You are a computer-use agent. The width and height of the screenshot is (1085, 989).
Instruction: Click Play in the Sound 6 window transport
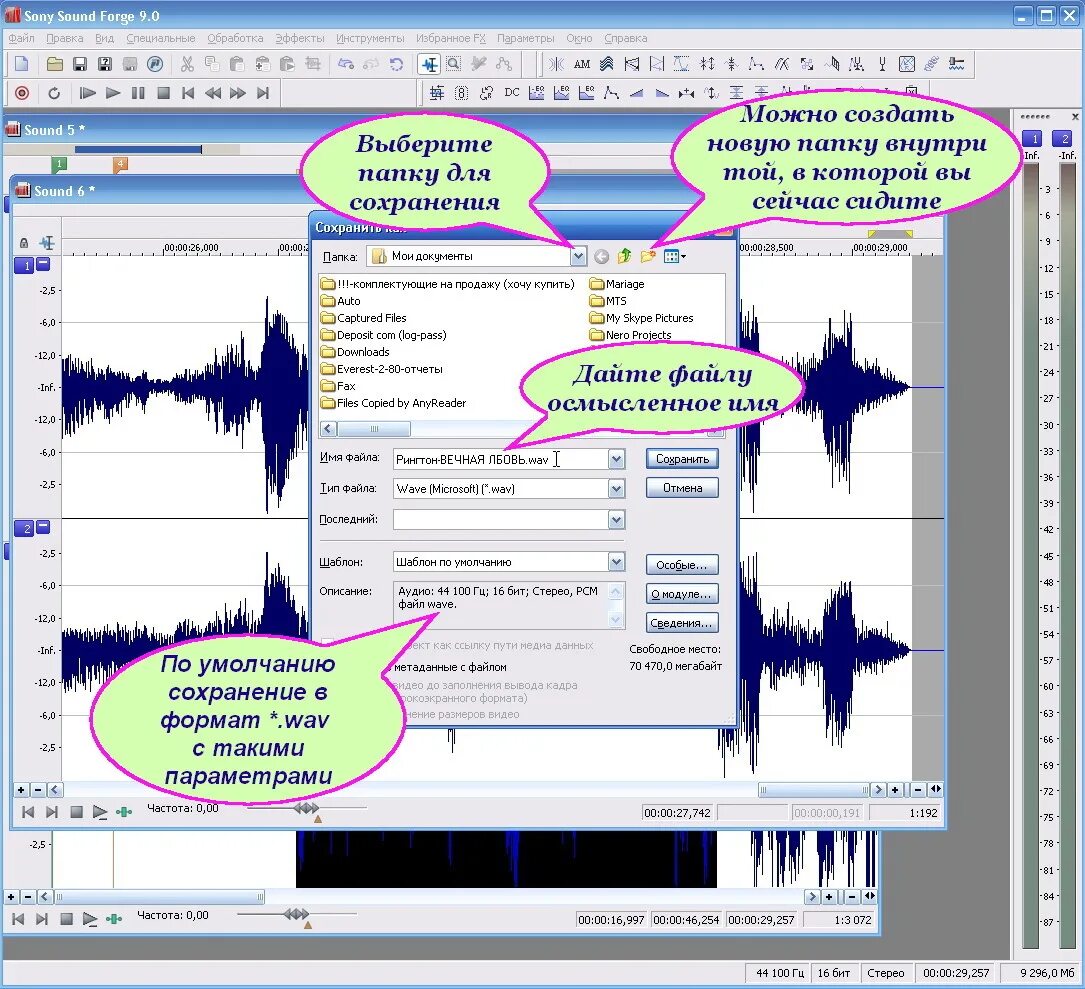click(x=100, y=812)
